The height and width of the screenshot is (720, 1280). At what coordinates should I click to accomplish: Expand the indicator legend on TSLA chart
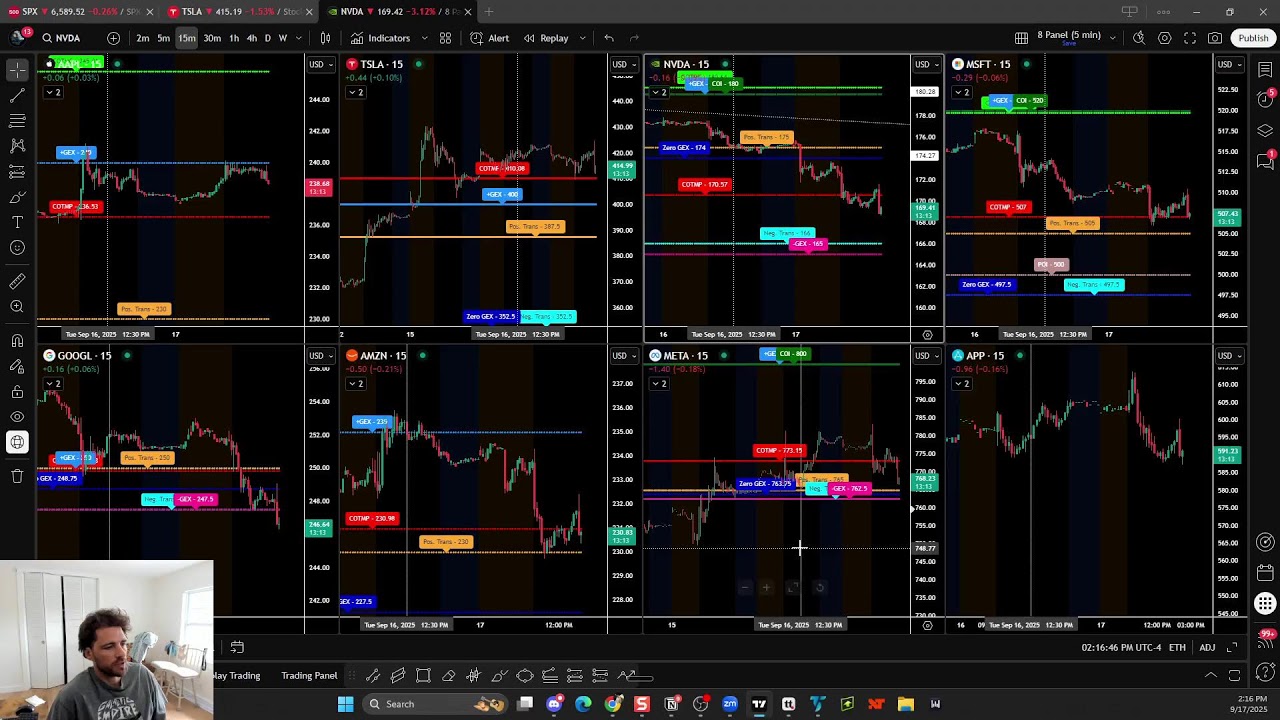355,92
